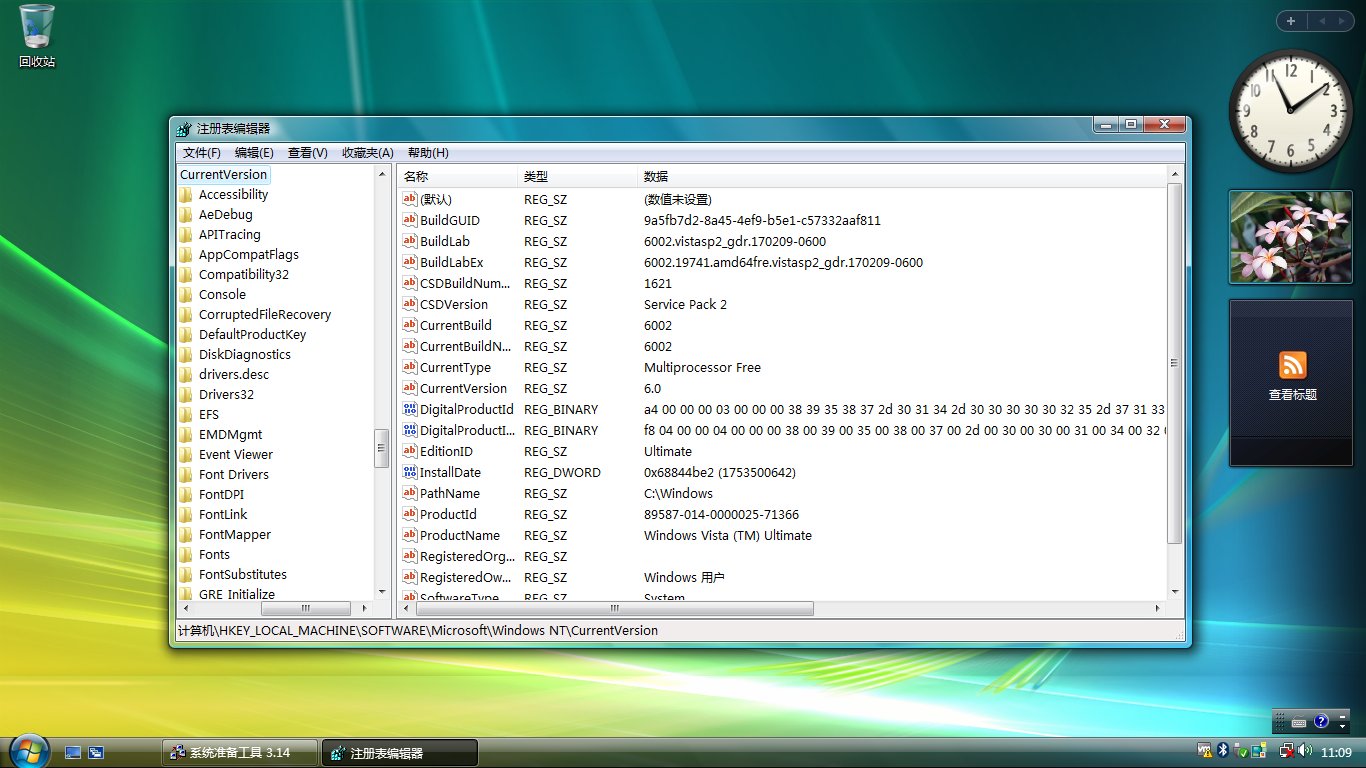Image resolution: width=1366 pixels, height=768 pixels.
Task: Sort by the 数据 column header
Action: (902, 176)
